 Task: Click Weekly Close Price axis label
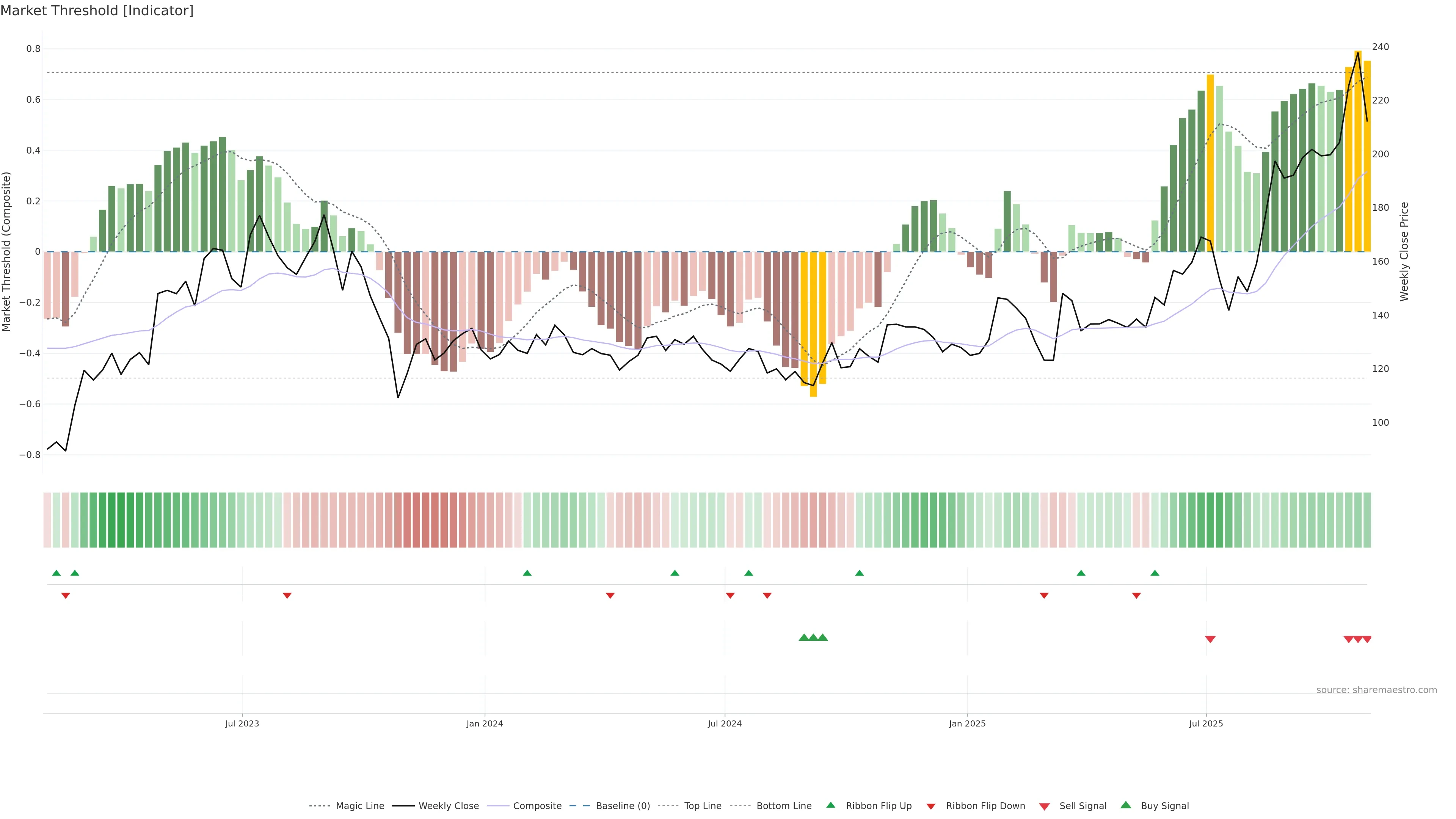click(x=1404, y=251)
